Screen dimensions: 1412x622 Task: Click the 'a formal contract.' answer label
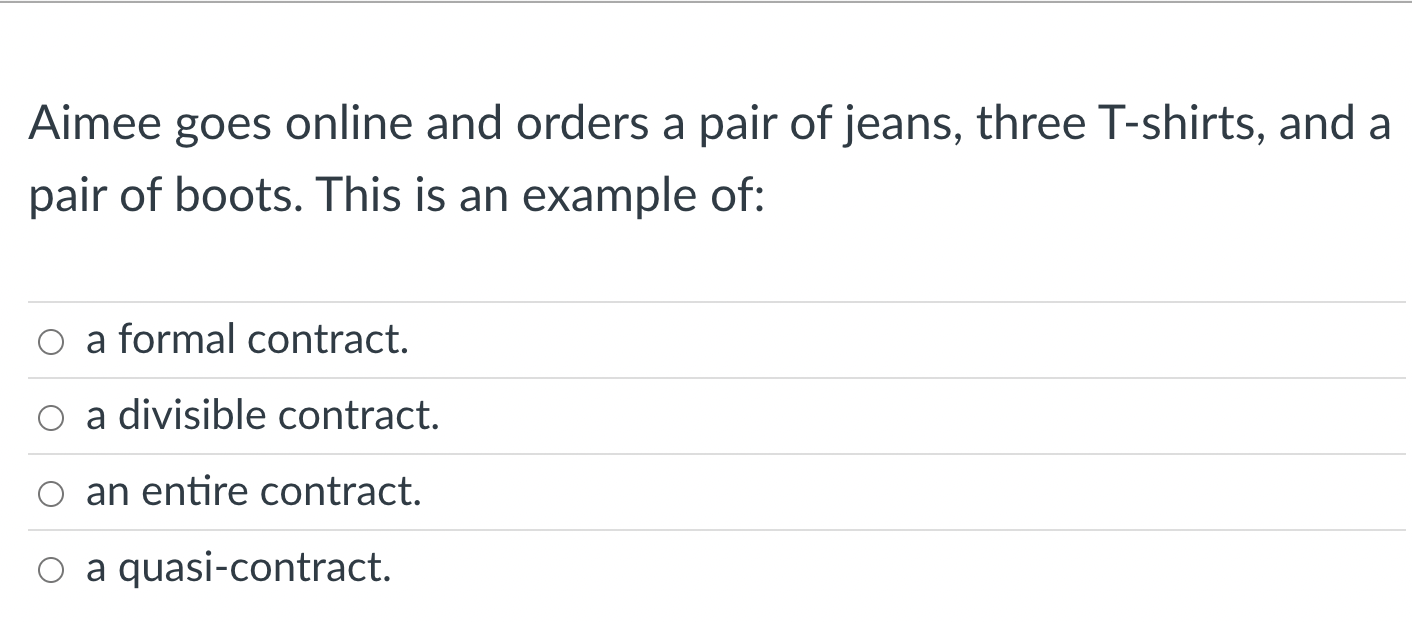pyautogui.click(x=247, y=340)
